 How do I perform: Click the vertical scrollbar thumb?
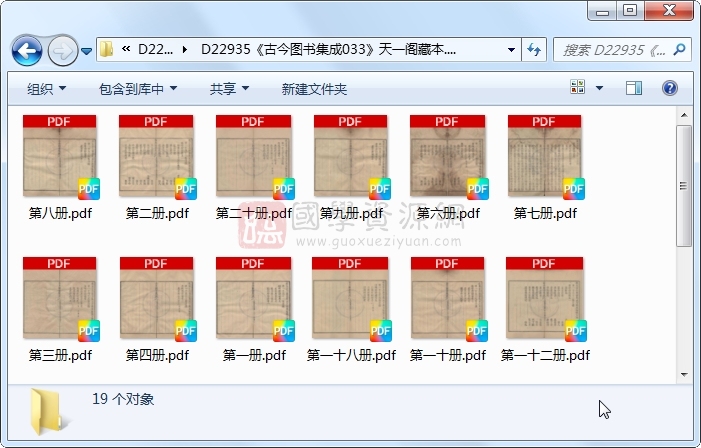pyautogui.click(x=684, y=186)
